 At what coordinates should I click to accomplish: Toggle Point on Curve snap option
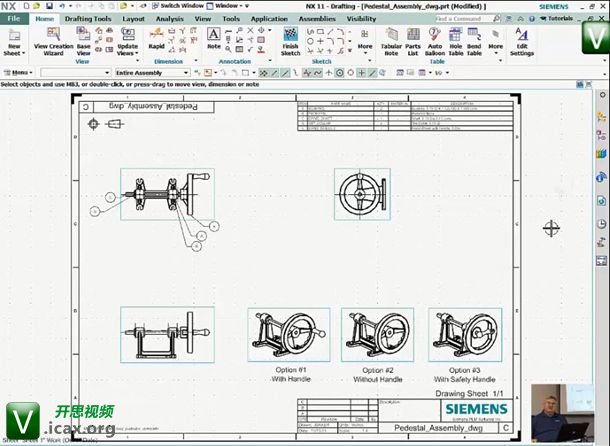pyautogui.click(x=372, y=73)
